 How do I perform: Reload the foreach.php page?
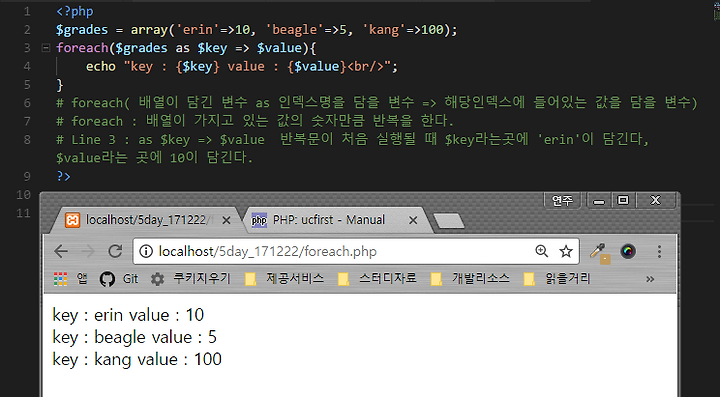click(115, 252)
